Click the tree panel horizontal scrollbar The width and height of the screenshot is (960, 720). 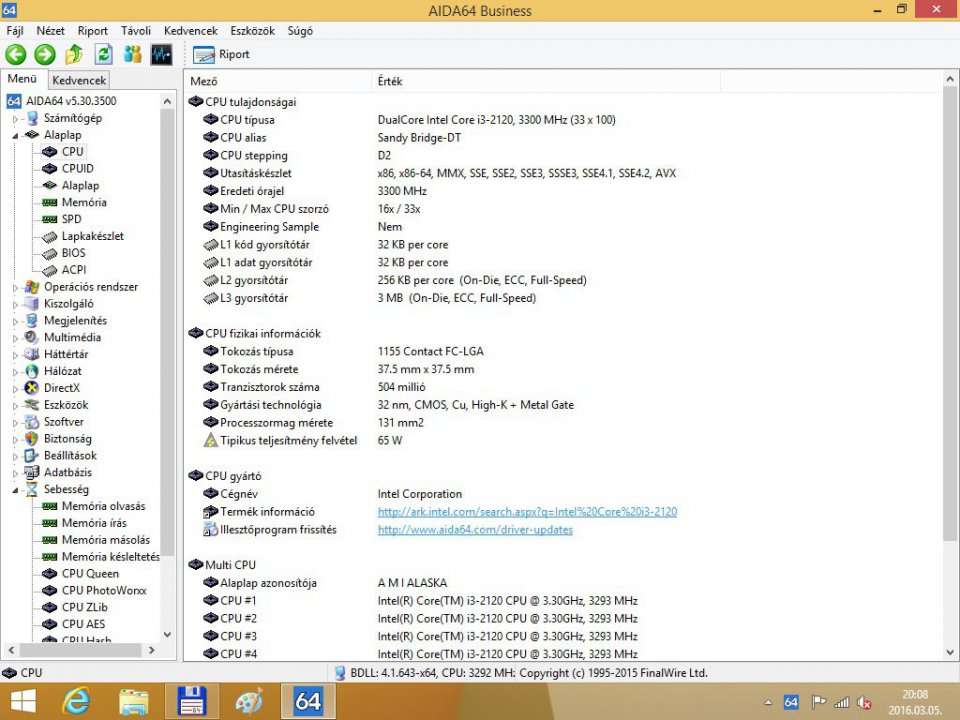point(81,650)
